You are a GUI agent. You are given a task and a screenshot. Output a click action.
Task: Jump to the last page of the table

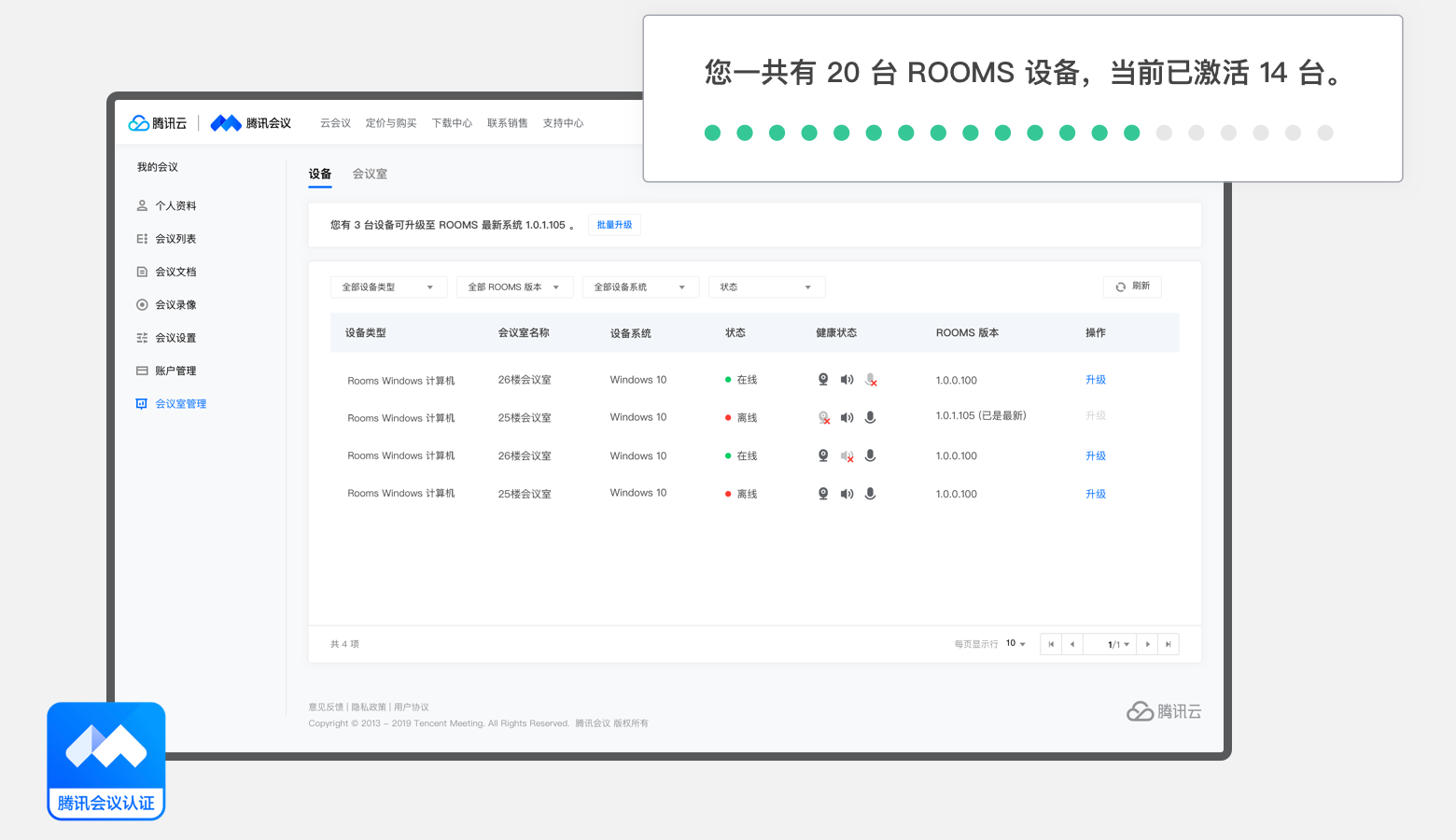tap(1169, 644)
